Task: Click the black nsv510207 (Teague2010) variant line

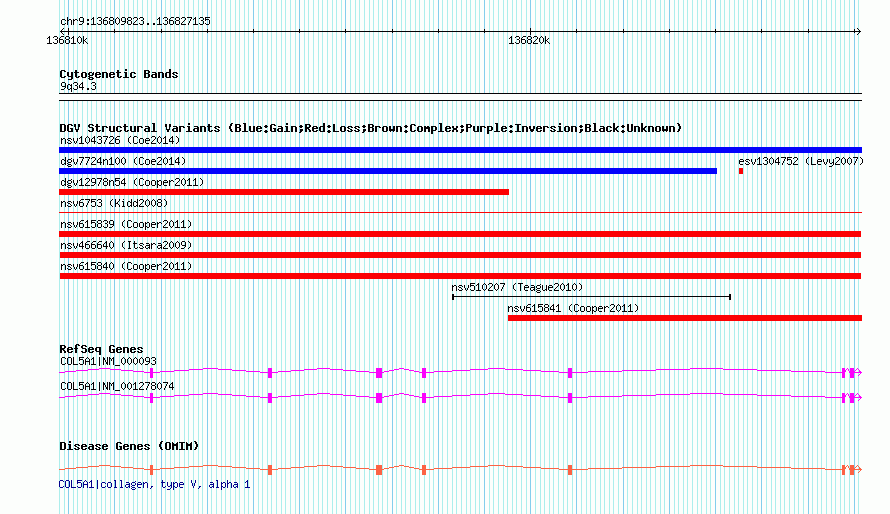Action: (x=591, y=297)
